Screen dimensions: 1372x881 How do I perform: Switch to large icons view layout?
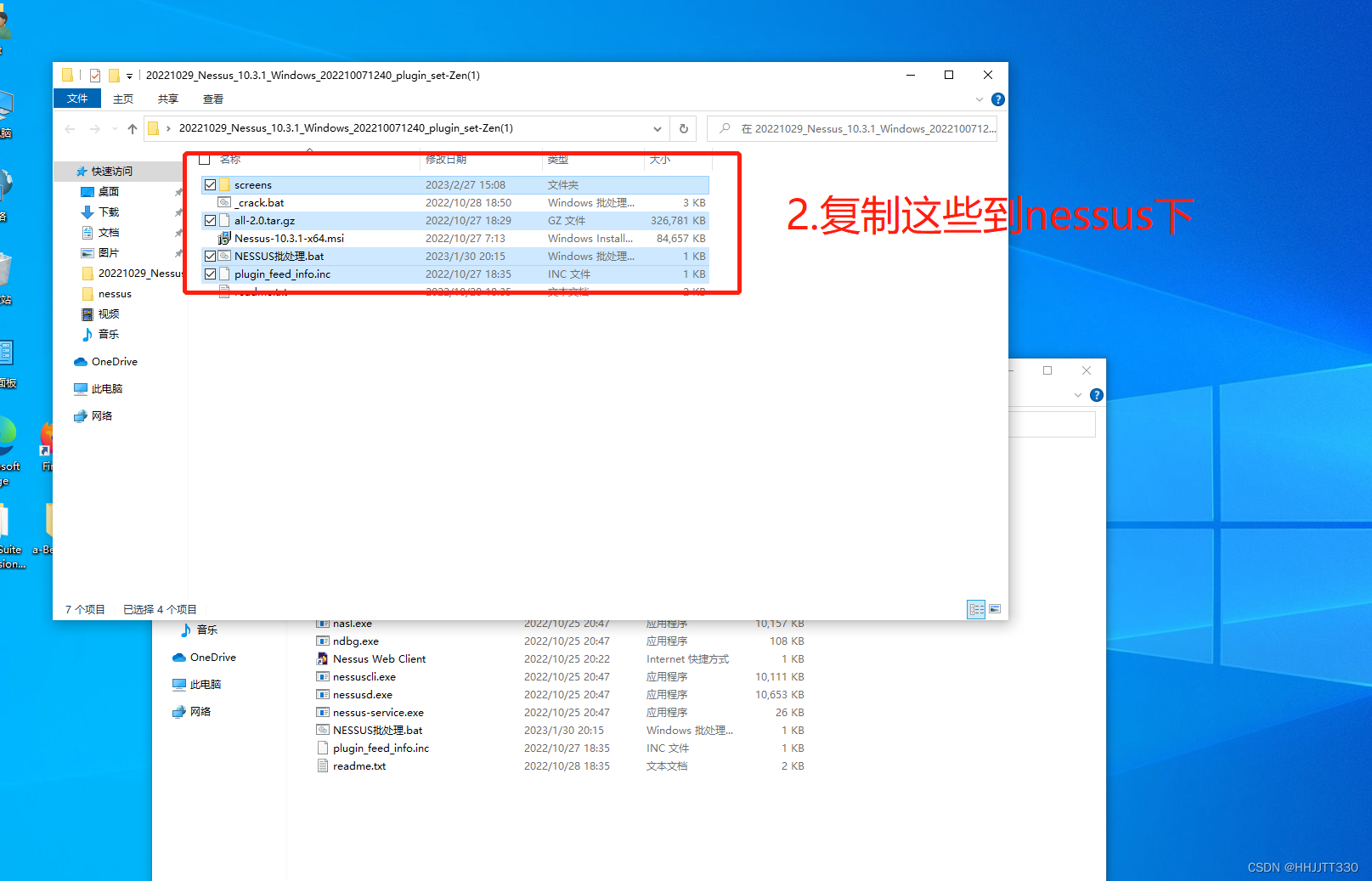(x=995, y=609)
